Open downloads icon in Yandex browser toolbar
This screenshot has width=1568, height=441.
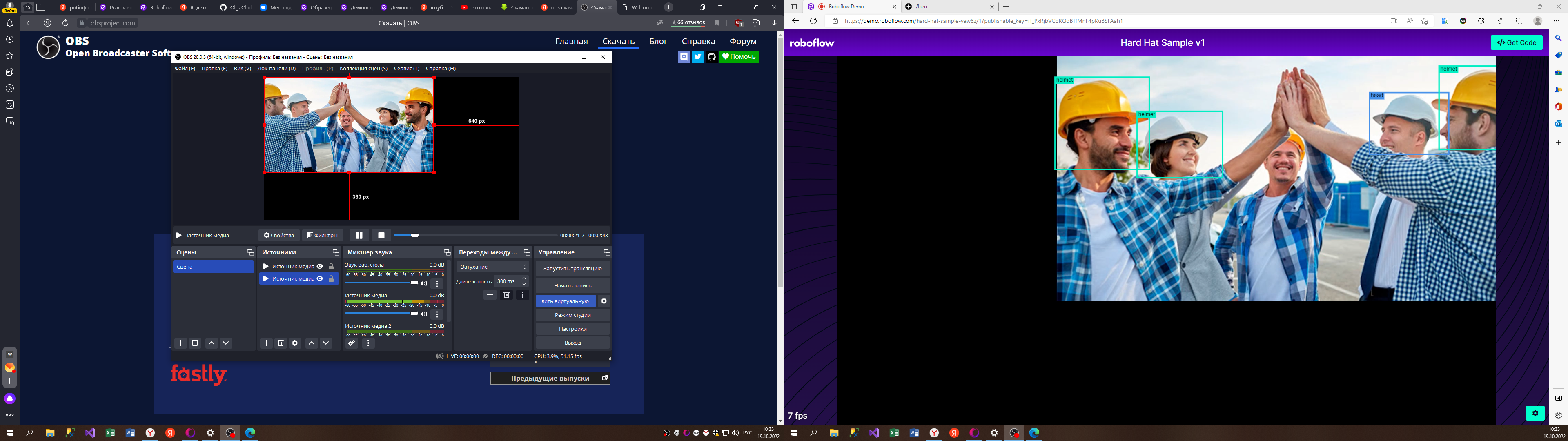pyautogui.click(x=774, y=23)
